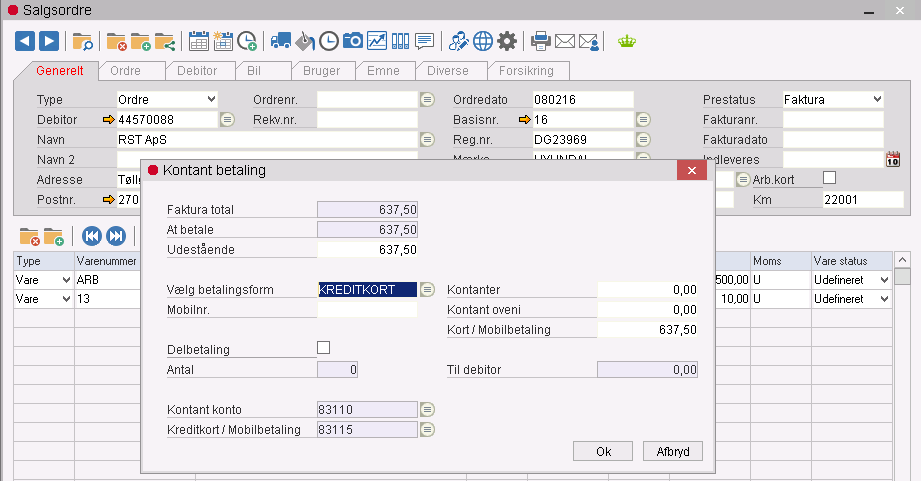Open lookup button next to Navn field

click(x=428, y=139)
